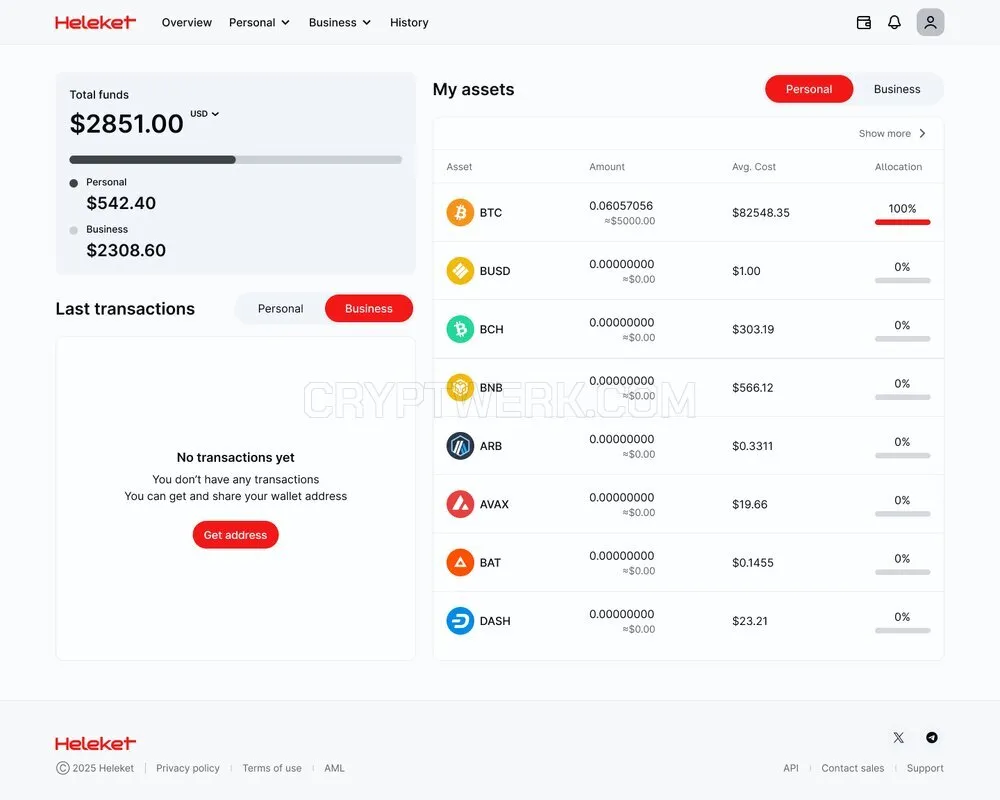The height and width of the screenshot is (800, 1000).
Task: Open the Support link
Action: [x=925, y=768]
